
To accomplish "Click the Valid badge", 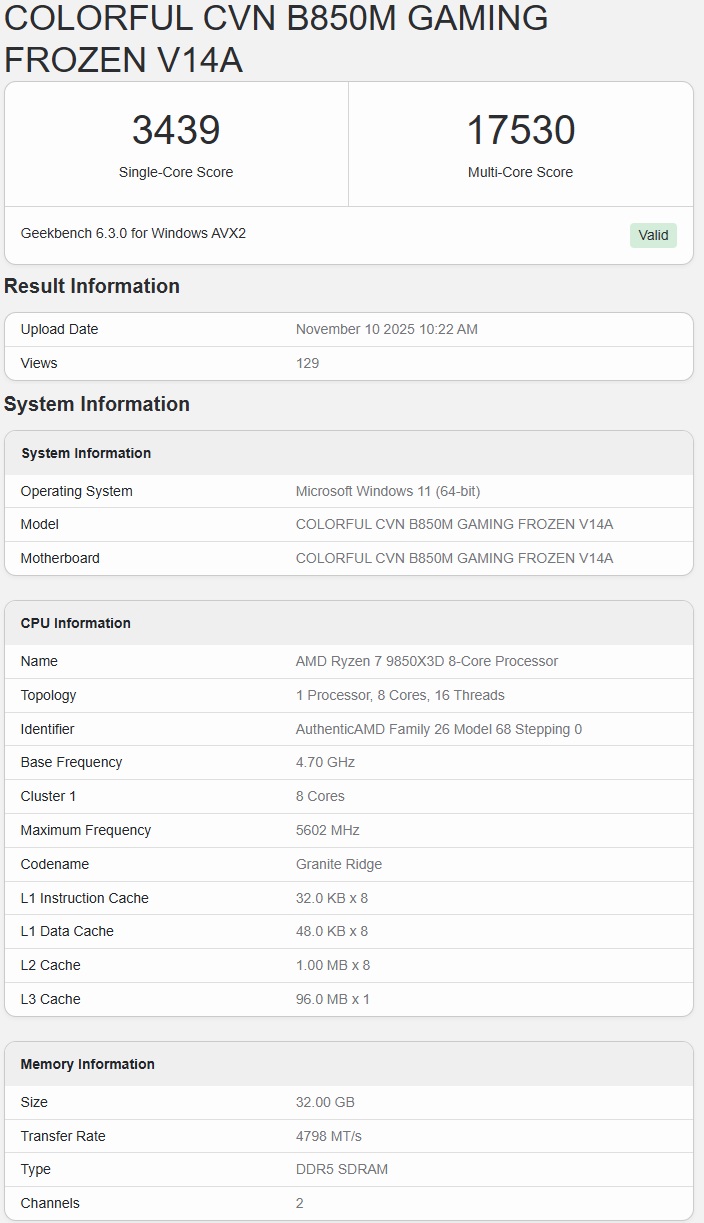I will (x=653, y=235).
